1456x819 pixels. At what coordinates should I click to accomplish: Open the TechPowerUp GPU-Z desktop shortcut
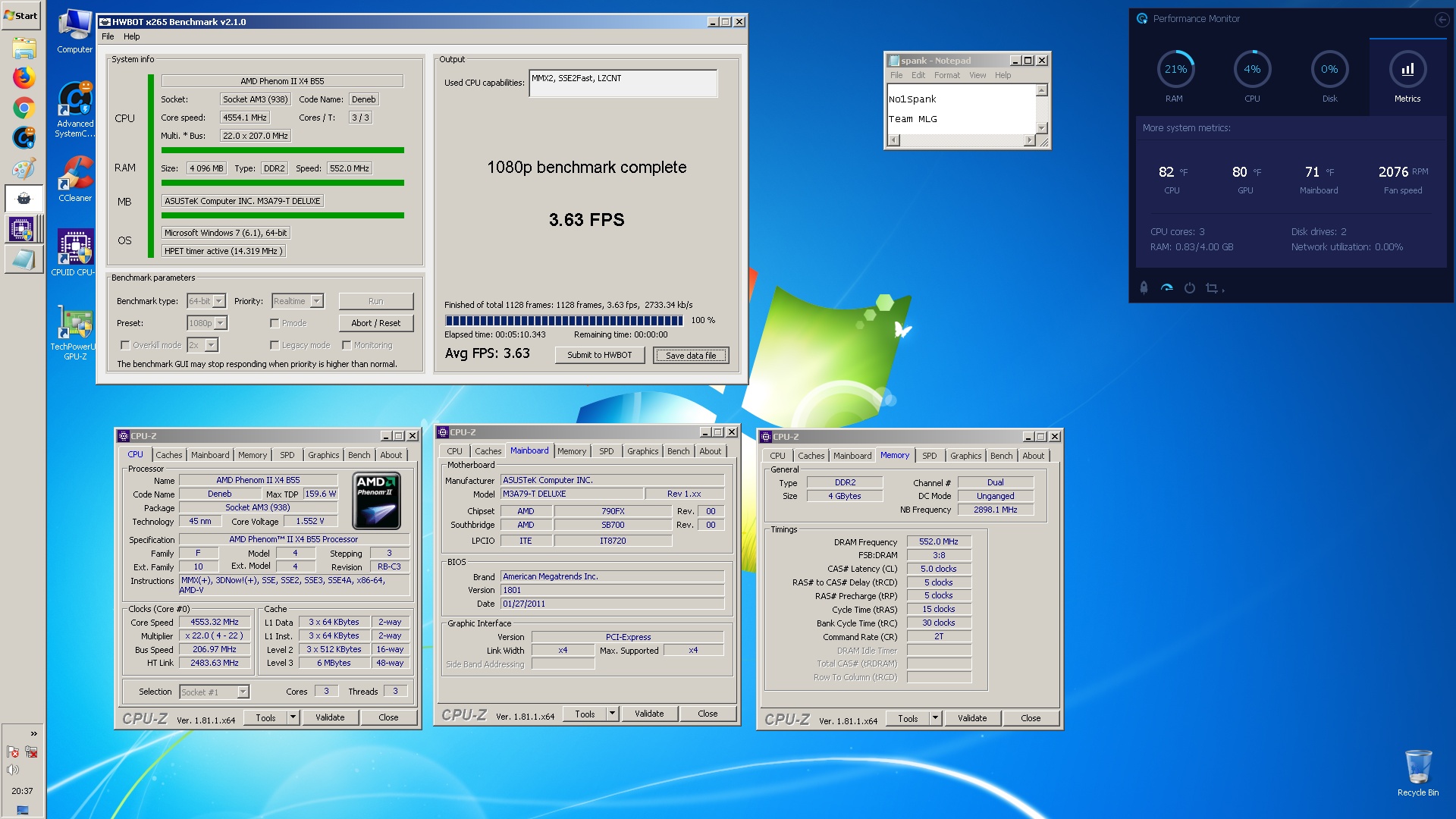(74, 332)
